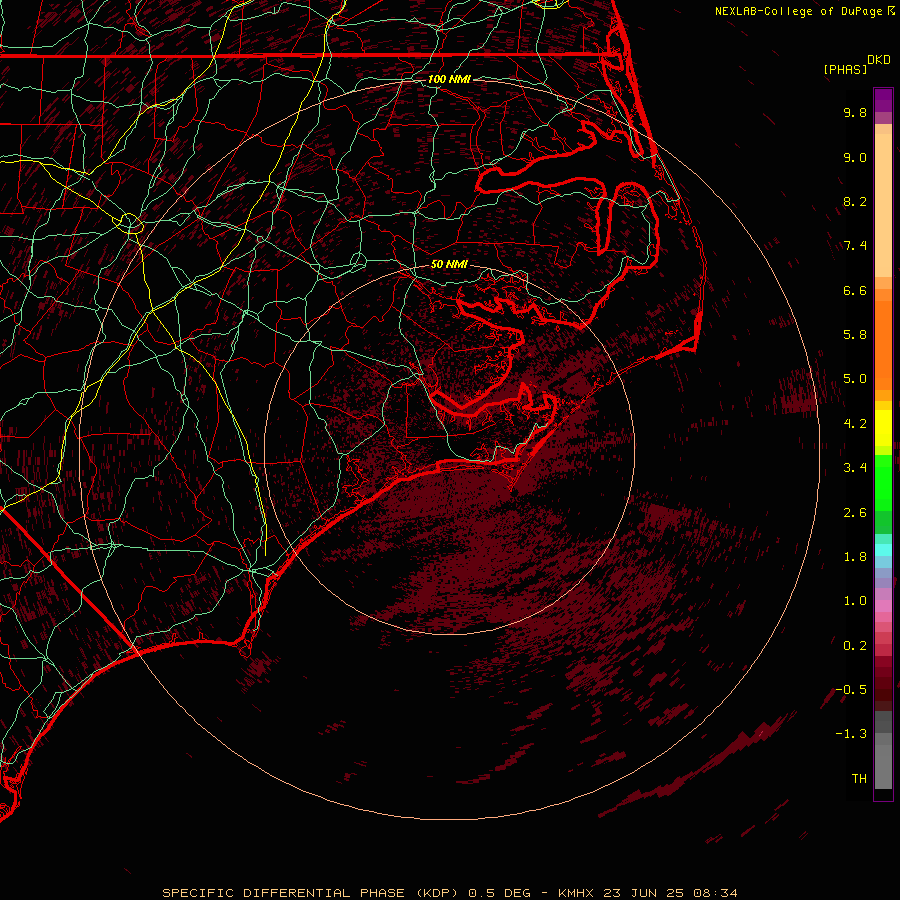Image resolution: width=900 pixels, height=900 pixels.
Task: Click the -0.5 value on color scale
Action: 851,690
